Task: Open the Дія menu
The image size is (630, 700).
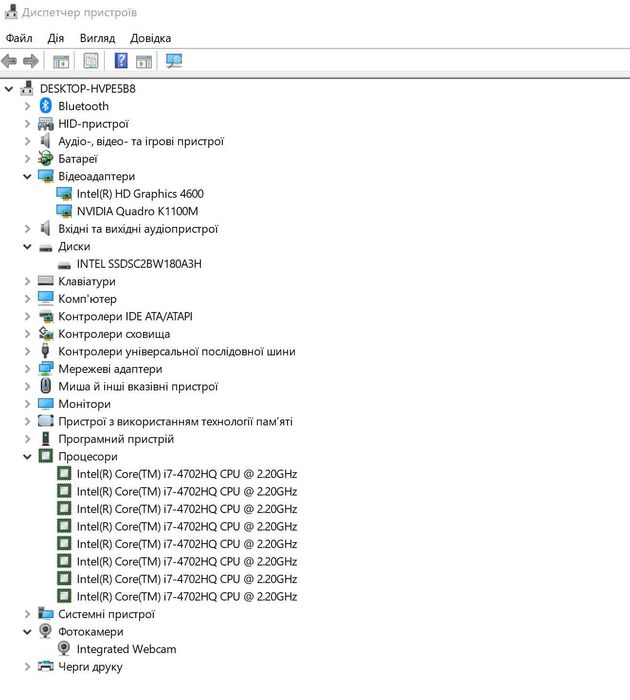Action: pos(56,38)
